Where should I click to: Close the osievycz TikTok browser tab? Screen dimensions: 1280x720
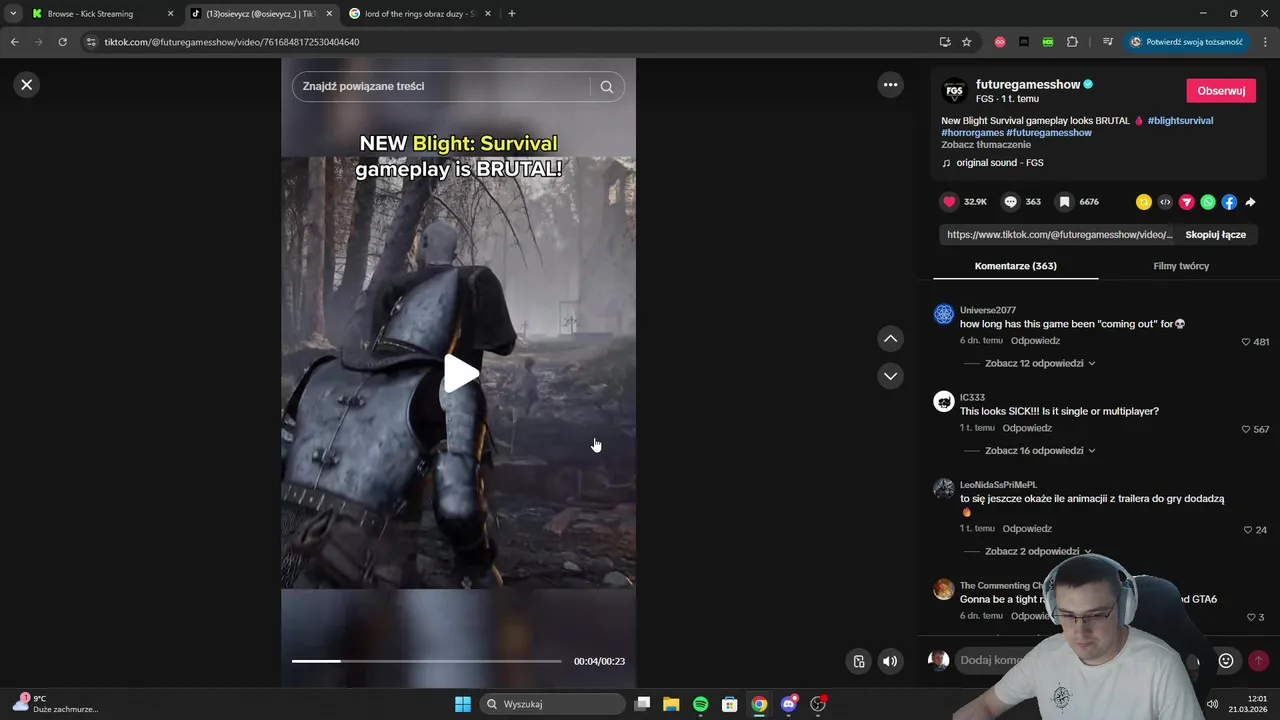click(x=329, y=14)
